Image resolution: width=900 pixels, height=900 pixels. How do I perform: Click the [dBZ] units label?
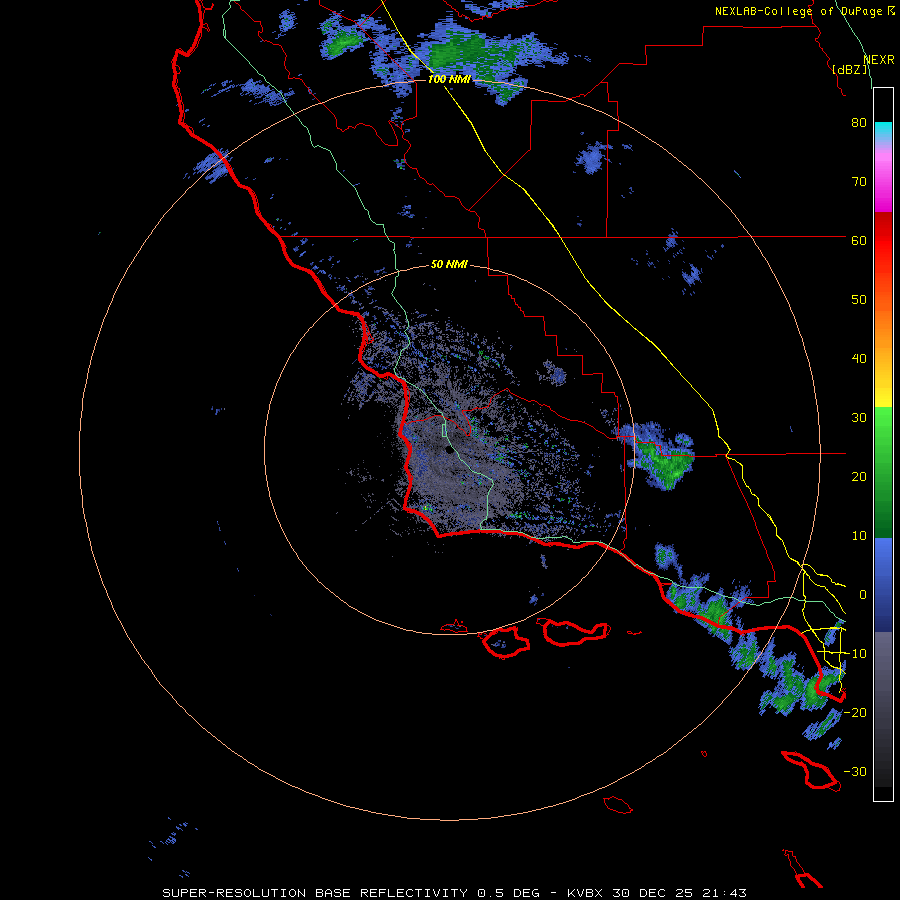(850, 70)
